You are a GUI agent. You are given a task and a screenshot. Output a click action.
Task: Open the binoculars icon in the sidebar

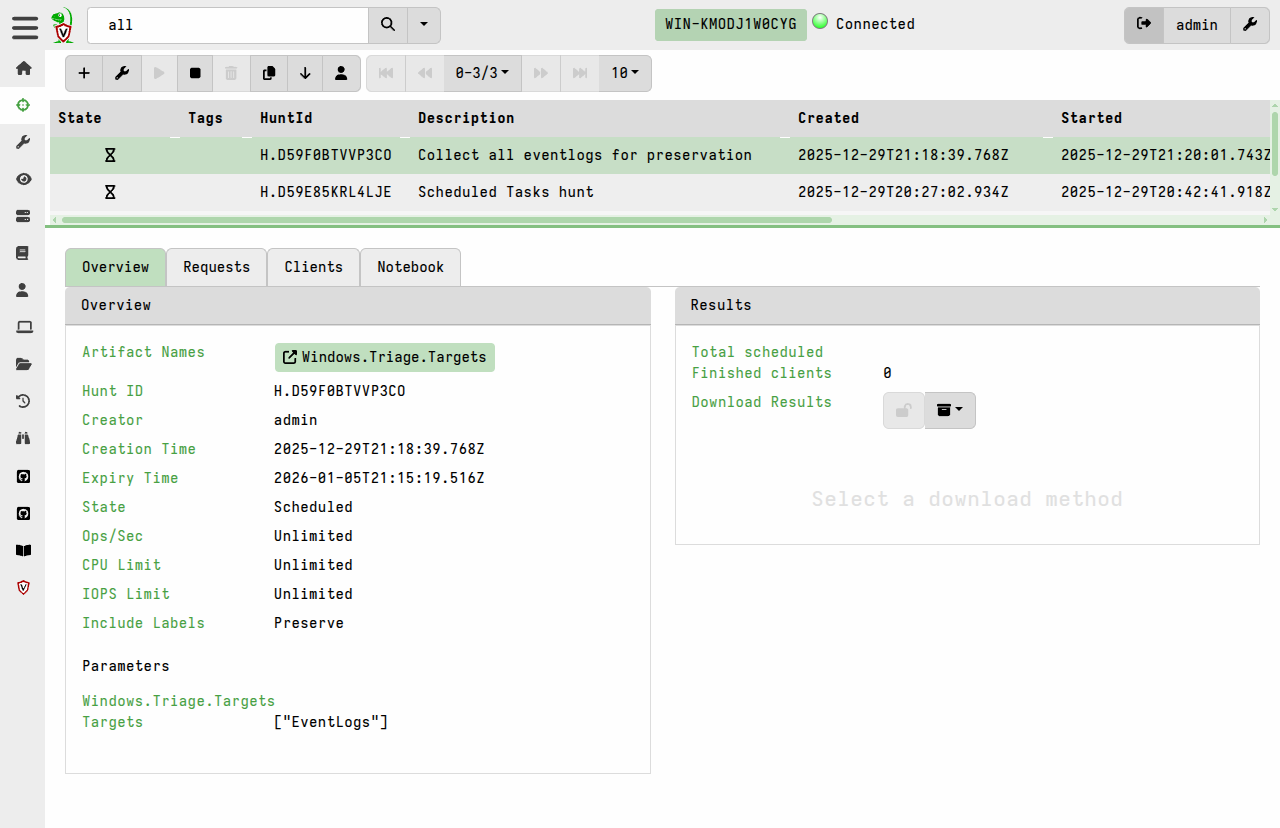[23, 438]
